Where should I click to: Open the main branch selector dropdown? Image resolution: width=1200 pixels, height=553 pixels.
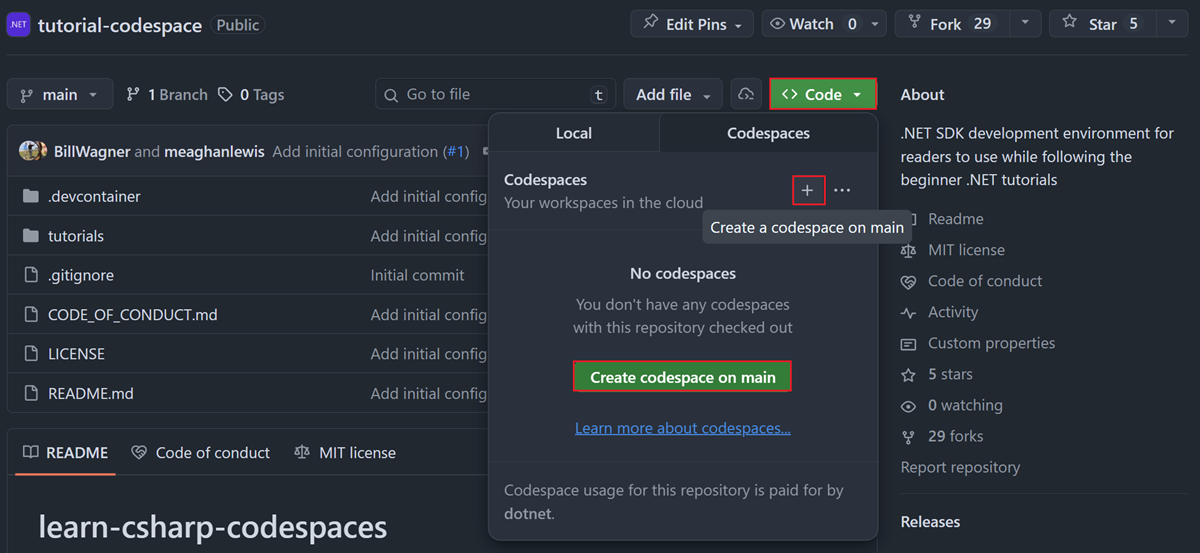coord(59,94)
